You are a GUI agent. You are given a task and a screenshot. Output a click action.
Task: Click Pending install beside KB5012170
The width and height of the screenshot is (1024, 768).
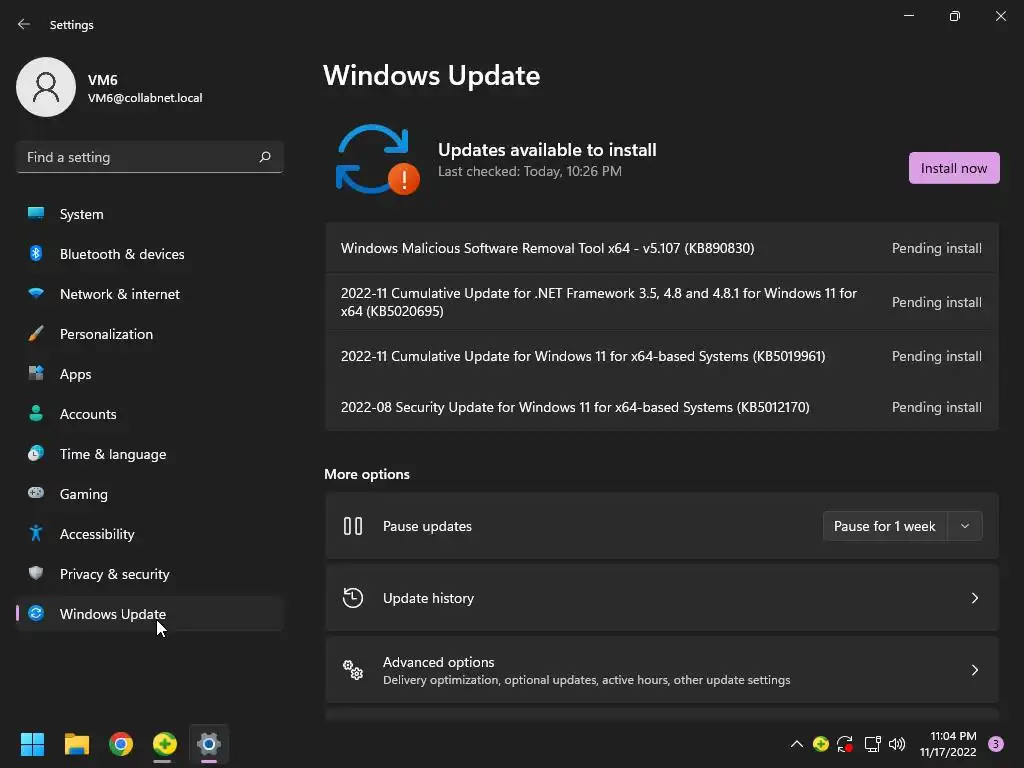(x=936, y=407)
